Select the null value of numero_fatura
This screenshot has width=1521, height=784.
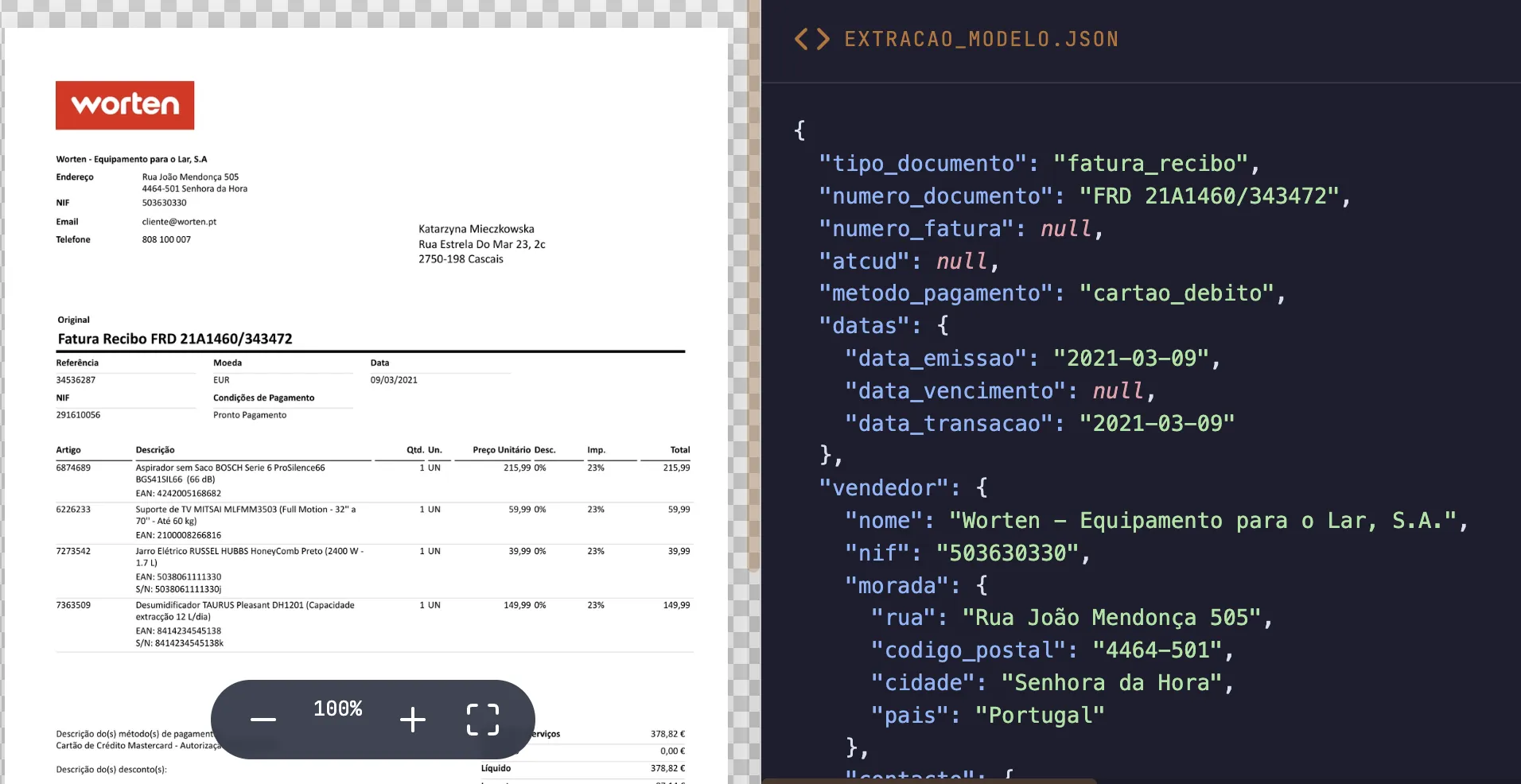click(1065, 228)
